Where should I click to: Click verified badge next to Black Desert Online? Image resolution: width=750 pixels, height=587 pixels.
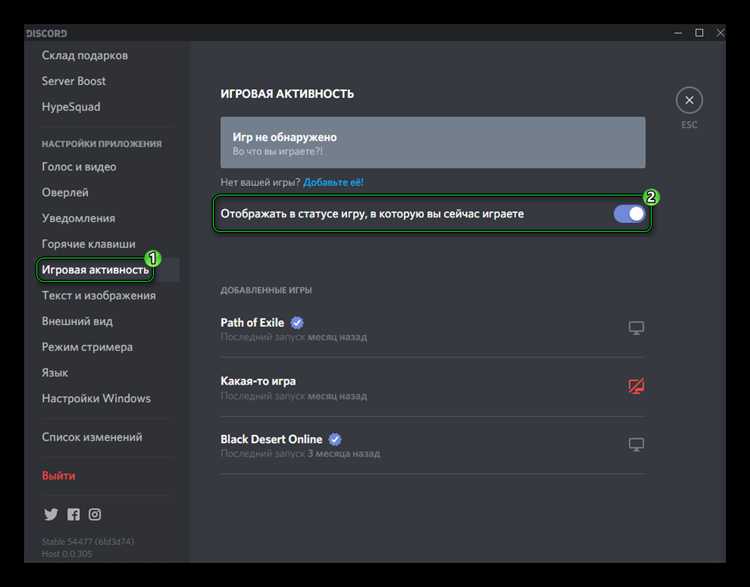click(335, 439)
